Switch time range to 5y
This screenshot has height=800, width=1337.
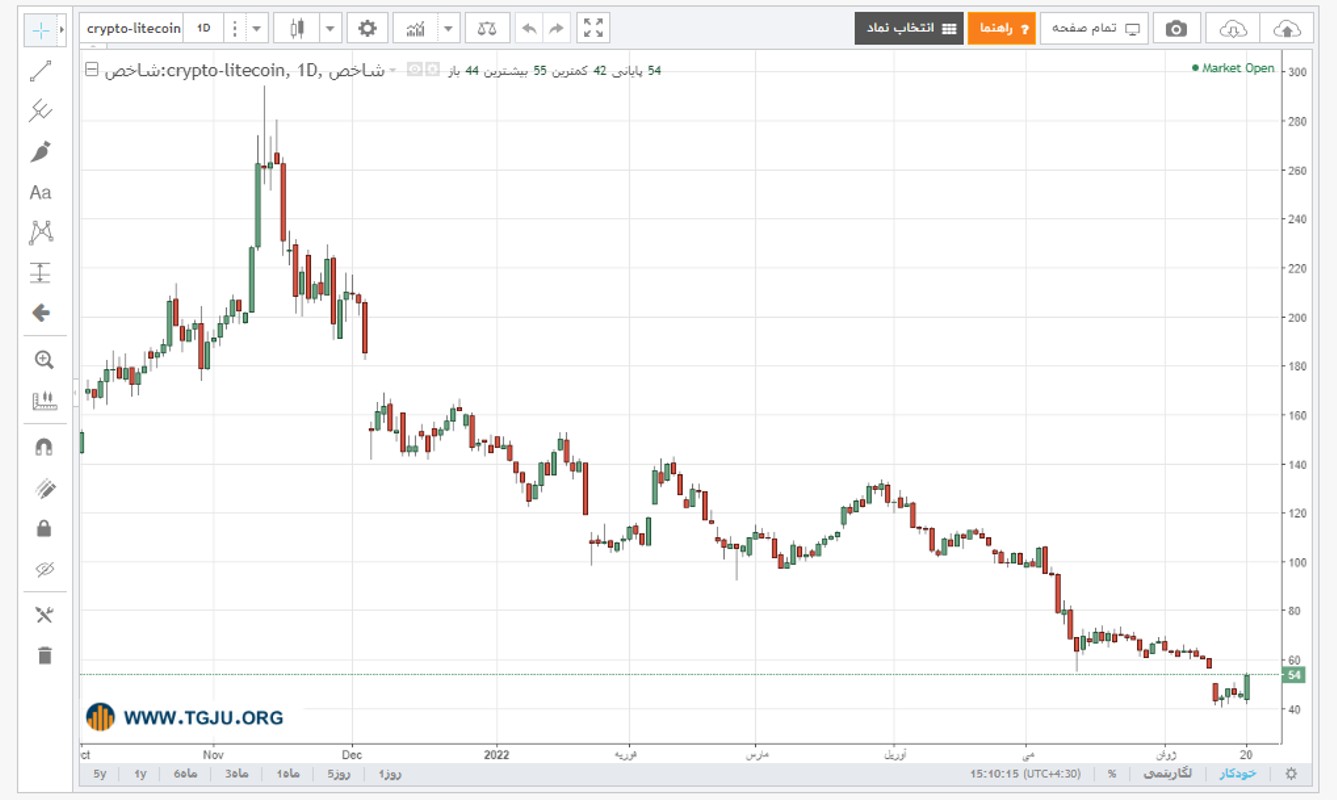(99, 774)
